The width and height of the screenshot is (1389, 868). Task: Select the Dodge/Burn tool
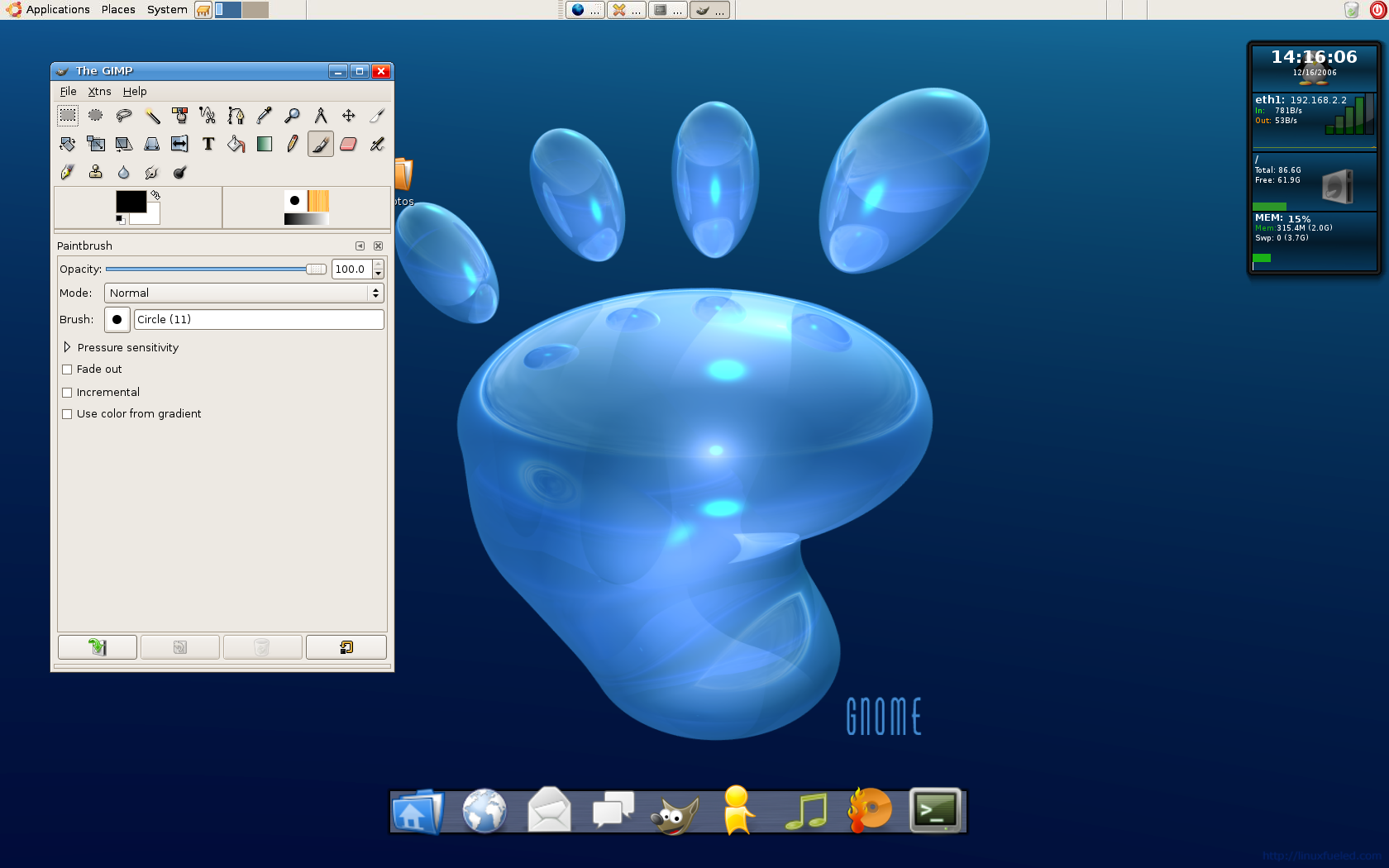pos(180,172)
